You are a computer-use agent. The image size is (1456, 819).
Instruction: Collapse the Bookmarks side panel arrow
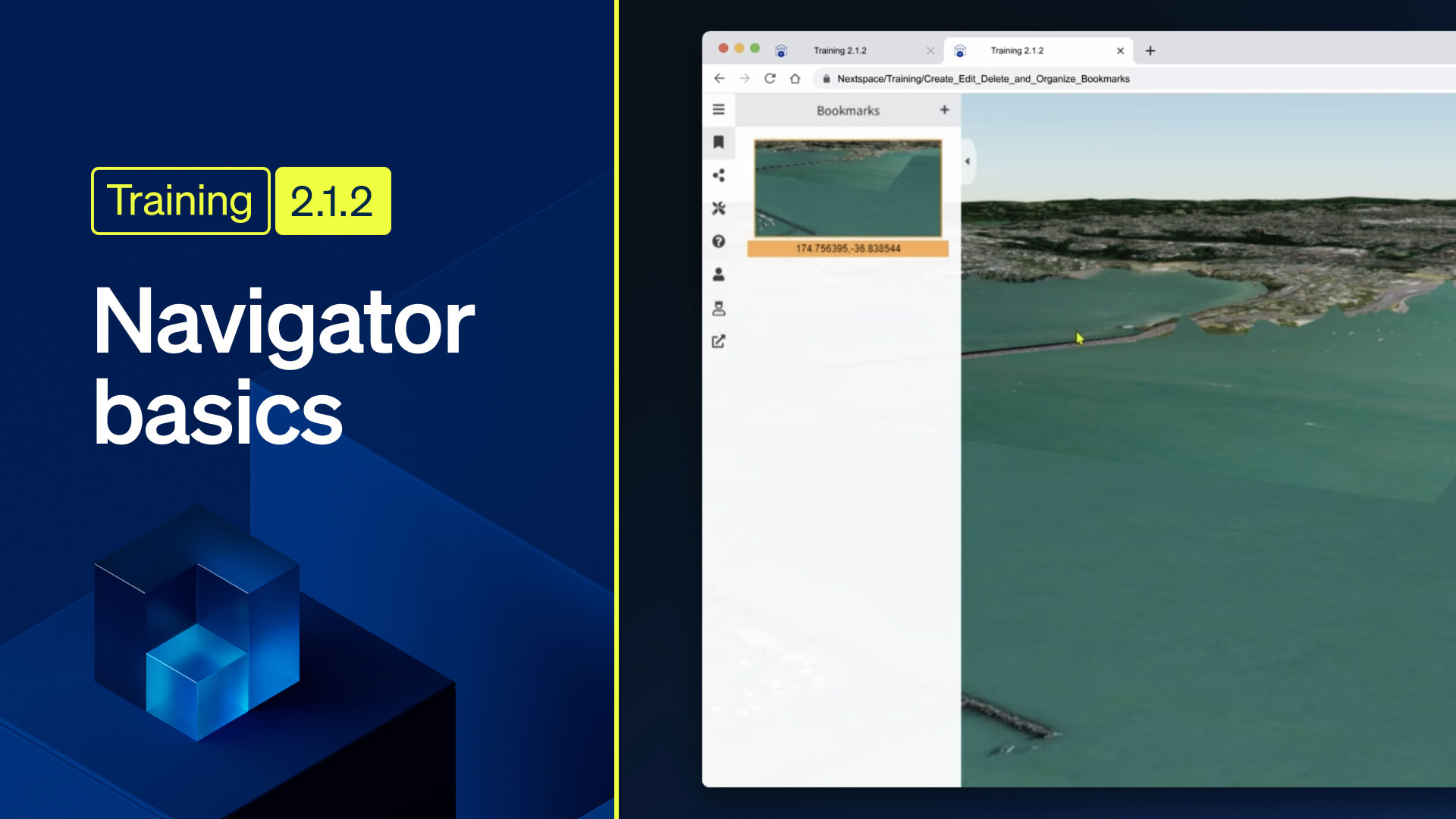coord(967,162)
